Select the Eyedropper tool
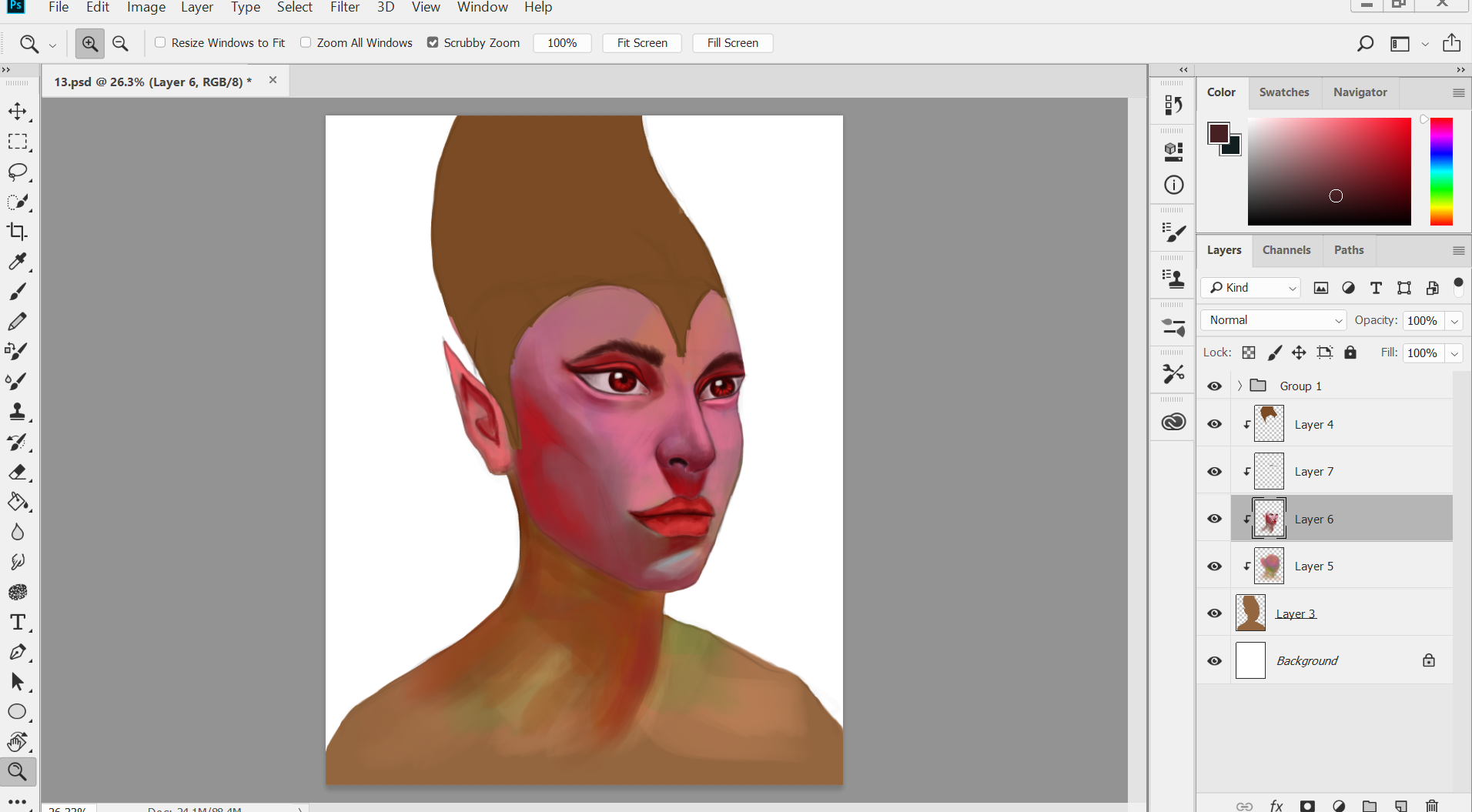The image size is (1472, 812). click(17, 262)
